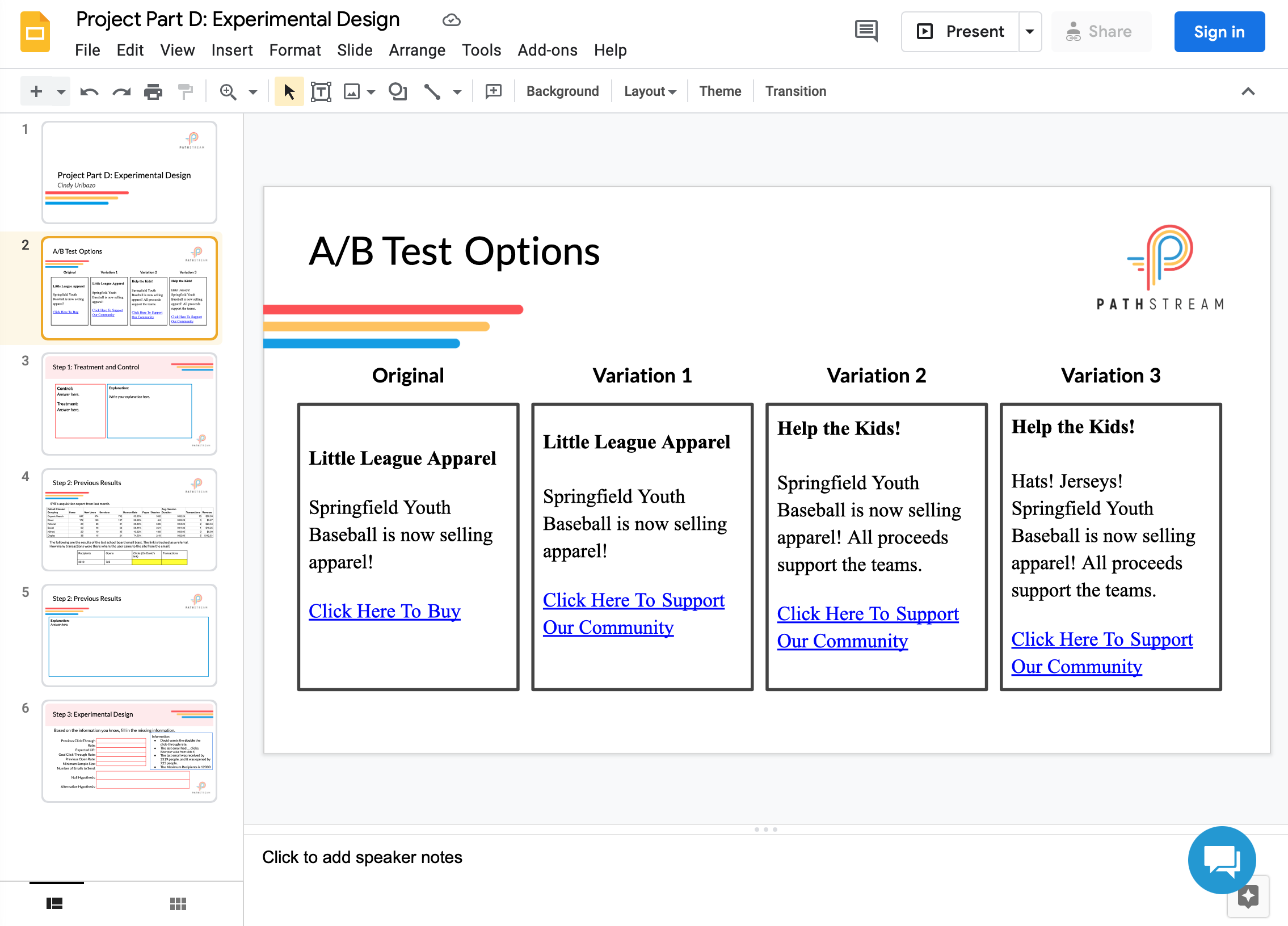Click Variation 1 support community link
The image size is (1288, 926).
(633, 614)
